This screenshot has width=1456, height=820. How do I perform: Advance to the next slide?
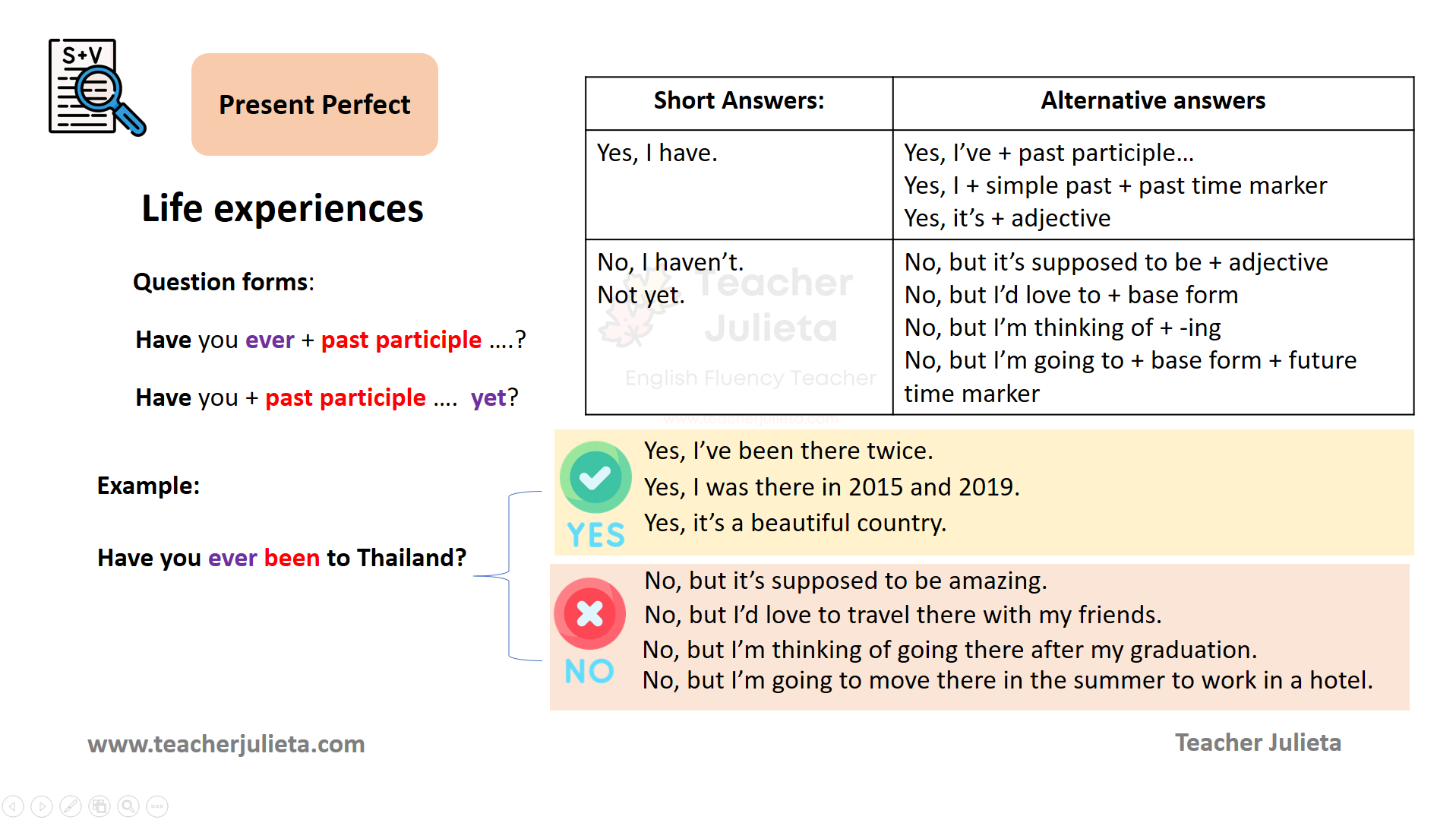coord(42,806)
